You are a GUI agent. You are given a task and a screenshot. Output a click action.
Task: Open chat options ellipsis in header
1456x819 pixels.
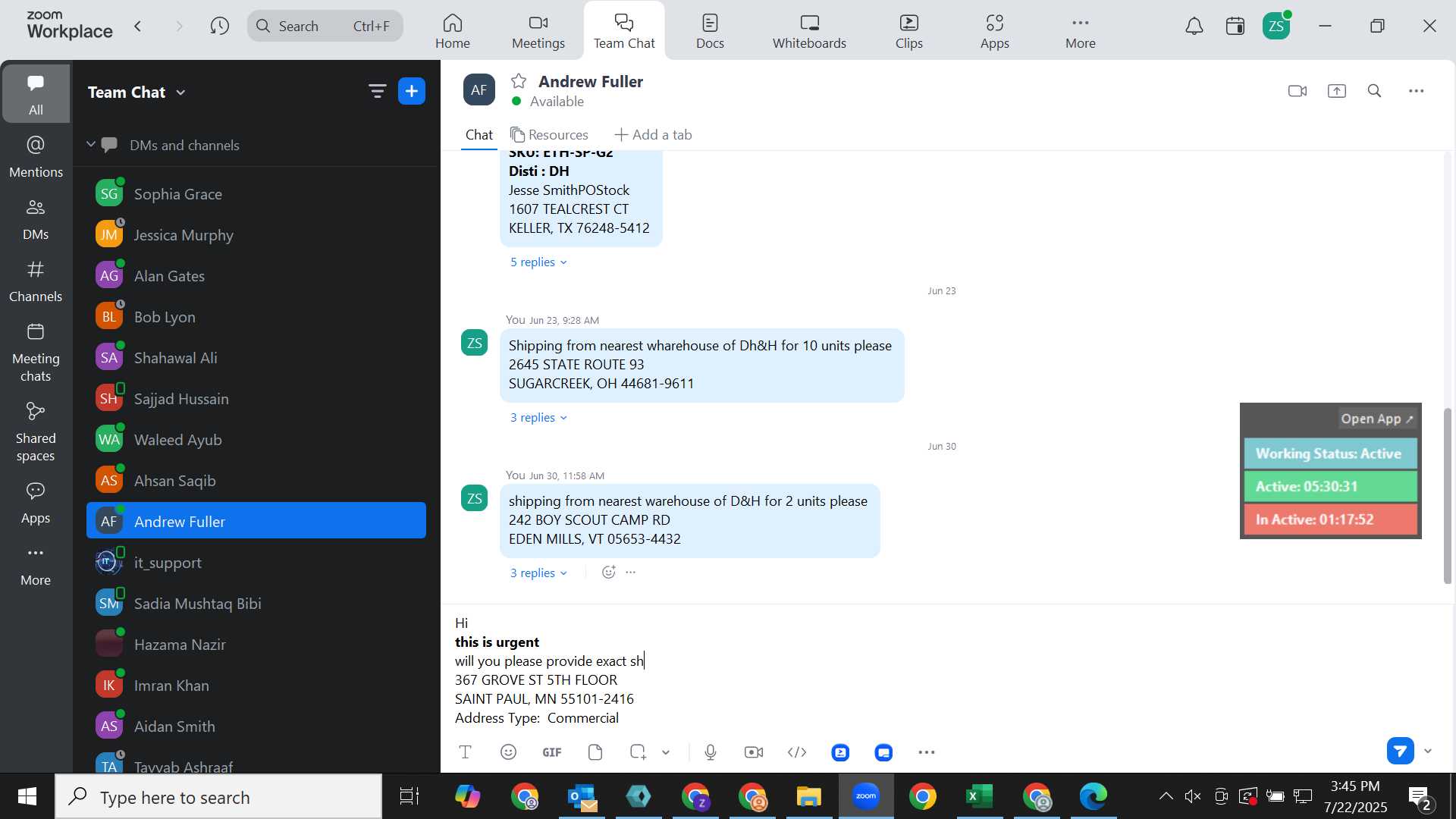1417,91
